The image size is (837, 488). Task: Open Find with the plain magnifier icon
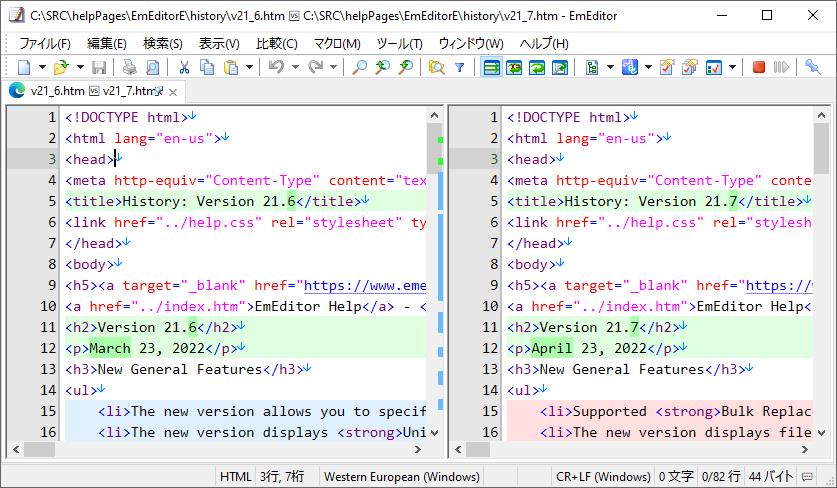[x=360, y=67]
